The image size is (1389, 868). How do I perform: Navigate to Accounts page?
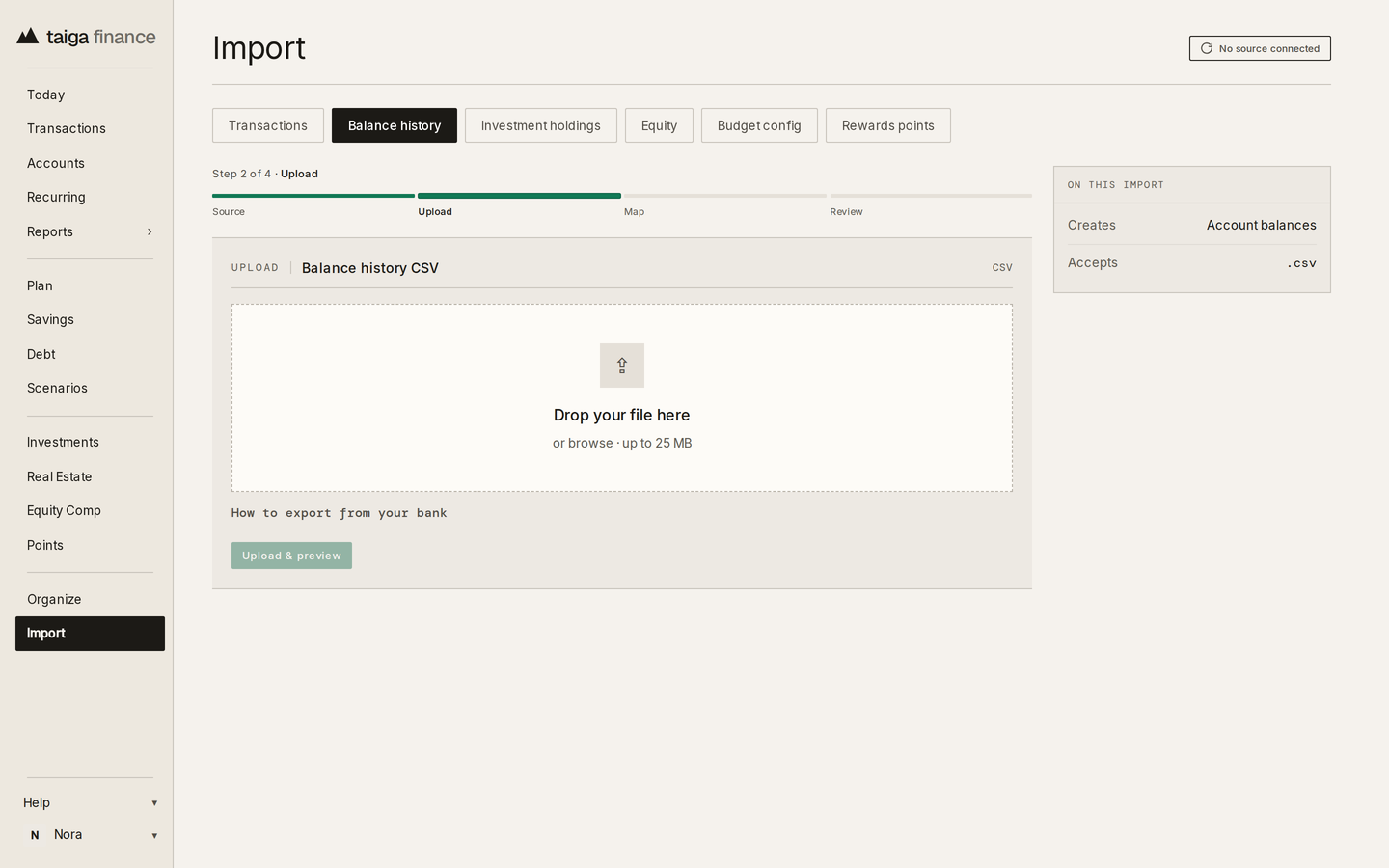click(x=90, y=163)
